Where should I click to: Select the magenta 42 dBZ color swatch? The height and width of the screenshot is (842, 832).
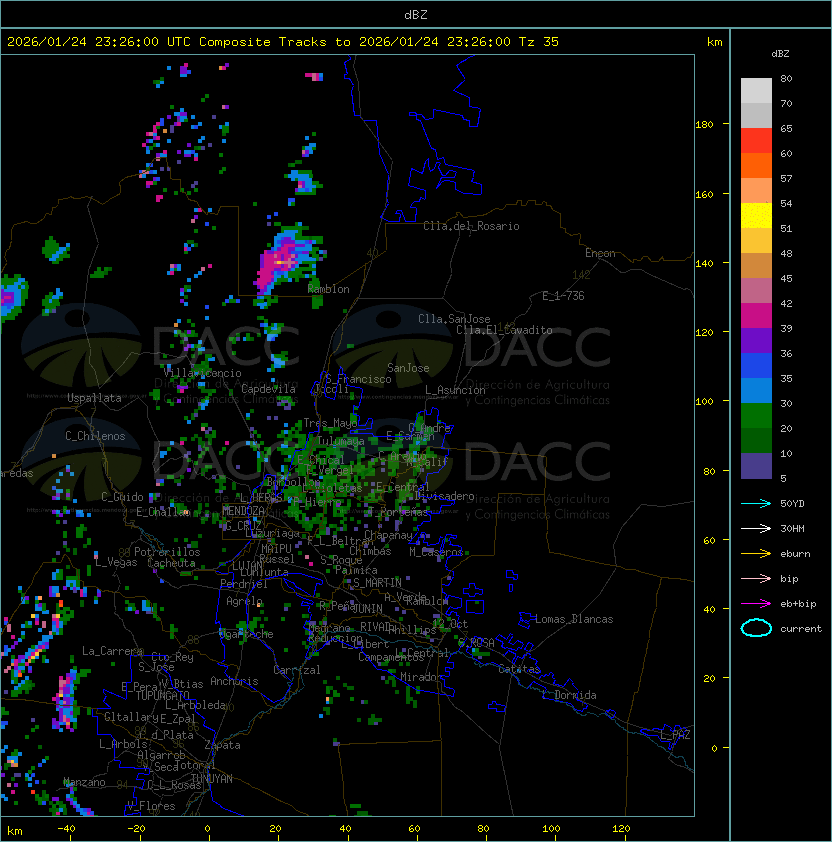point(756,316)
